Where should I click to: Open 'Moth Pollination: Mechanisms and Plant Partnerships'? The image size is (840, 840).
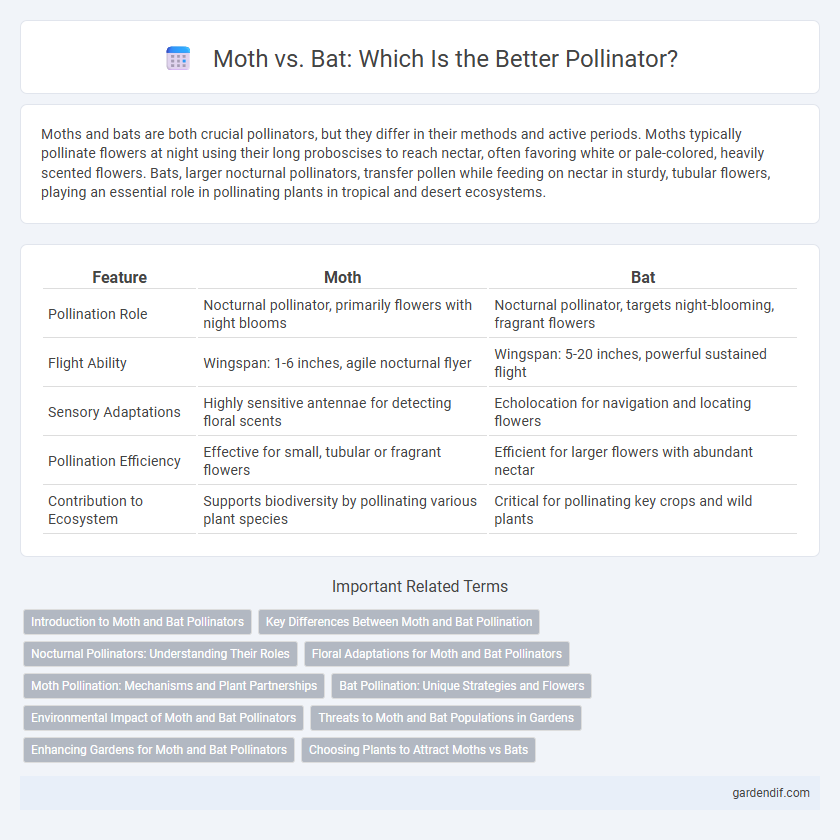174,686
